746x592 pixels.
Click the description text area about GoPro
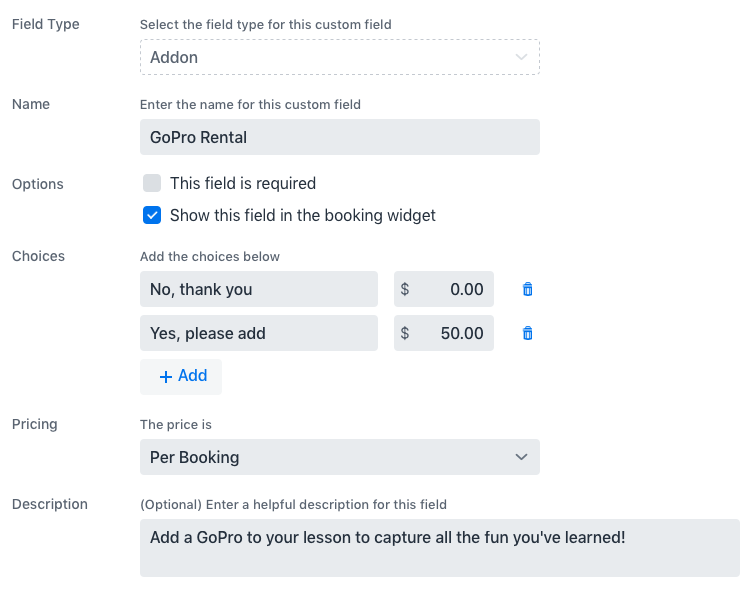[x=439, y=547]
